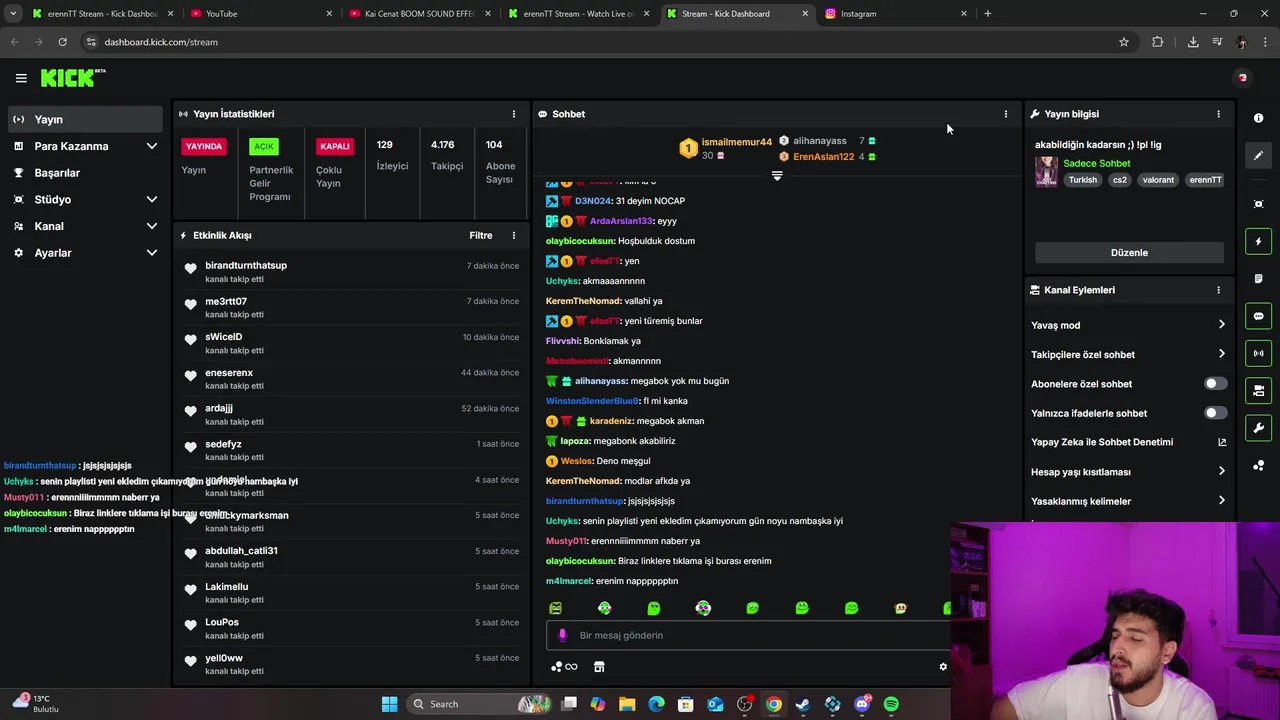Open a new browser tab
This screenshot has height=720, width=1280.
point(987,14)
